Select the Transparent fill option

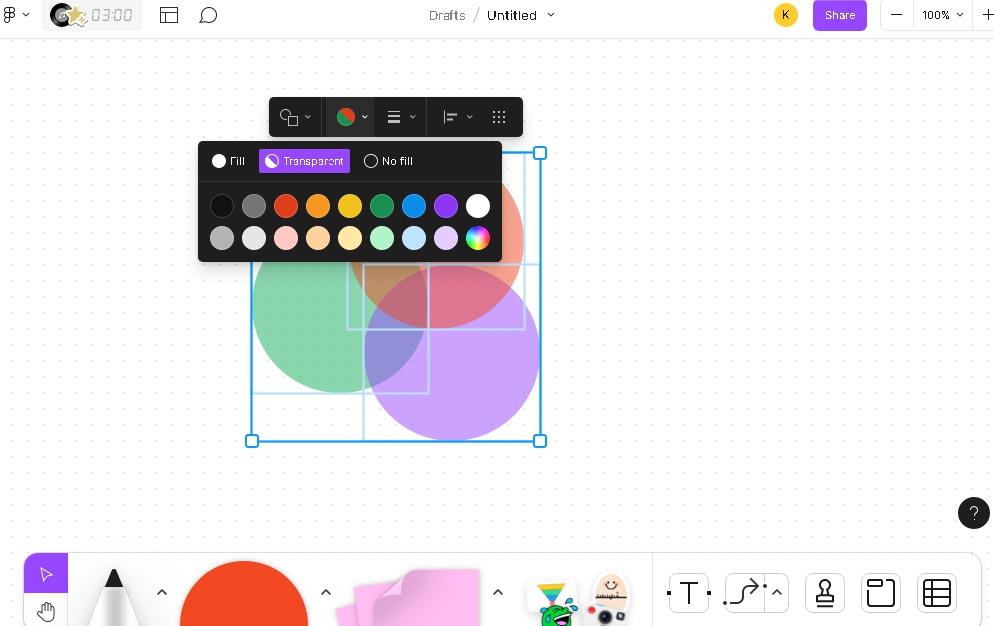[x=304, y=161]
